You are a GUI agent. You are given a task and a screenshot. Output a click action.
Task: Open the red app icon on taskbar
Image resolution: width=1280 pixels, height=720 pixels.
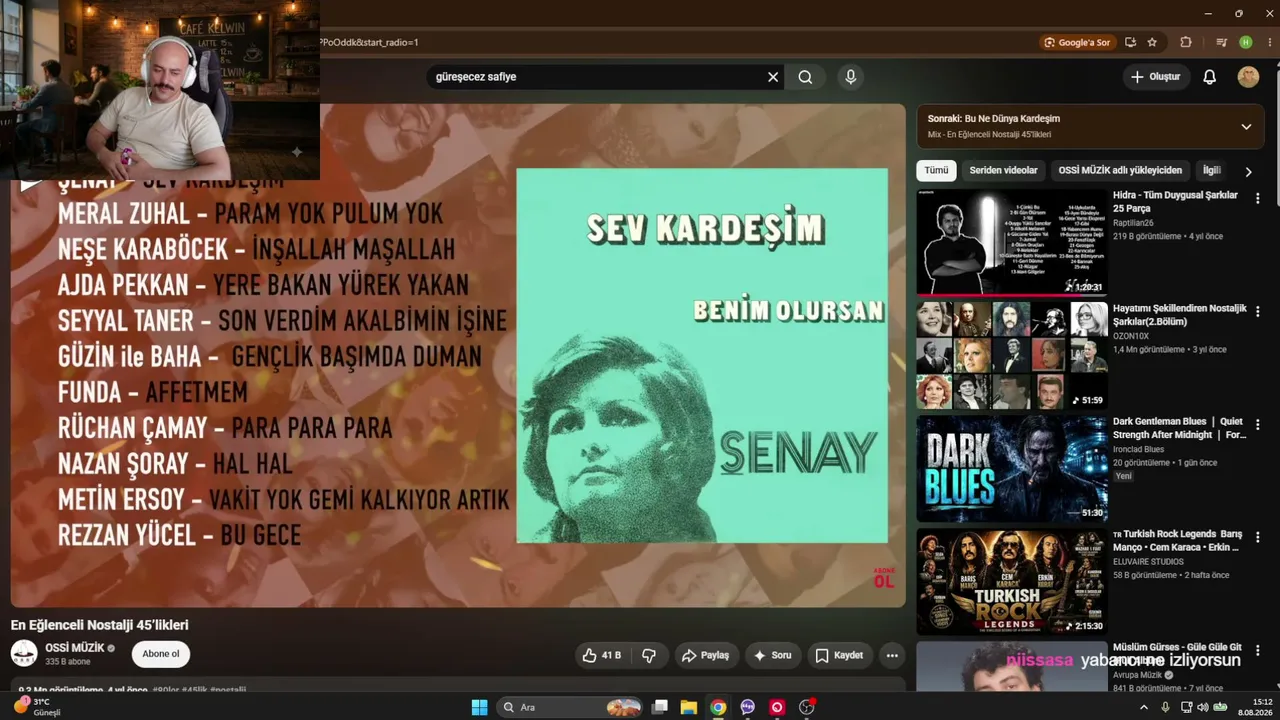pos(777,707)
